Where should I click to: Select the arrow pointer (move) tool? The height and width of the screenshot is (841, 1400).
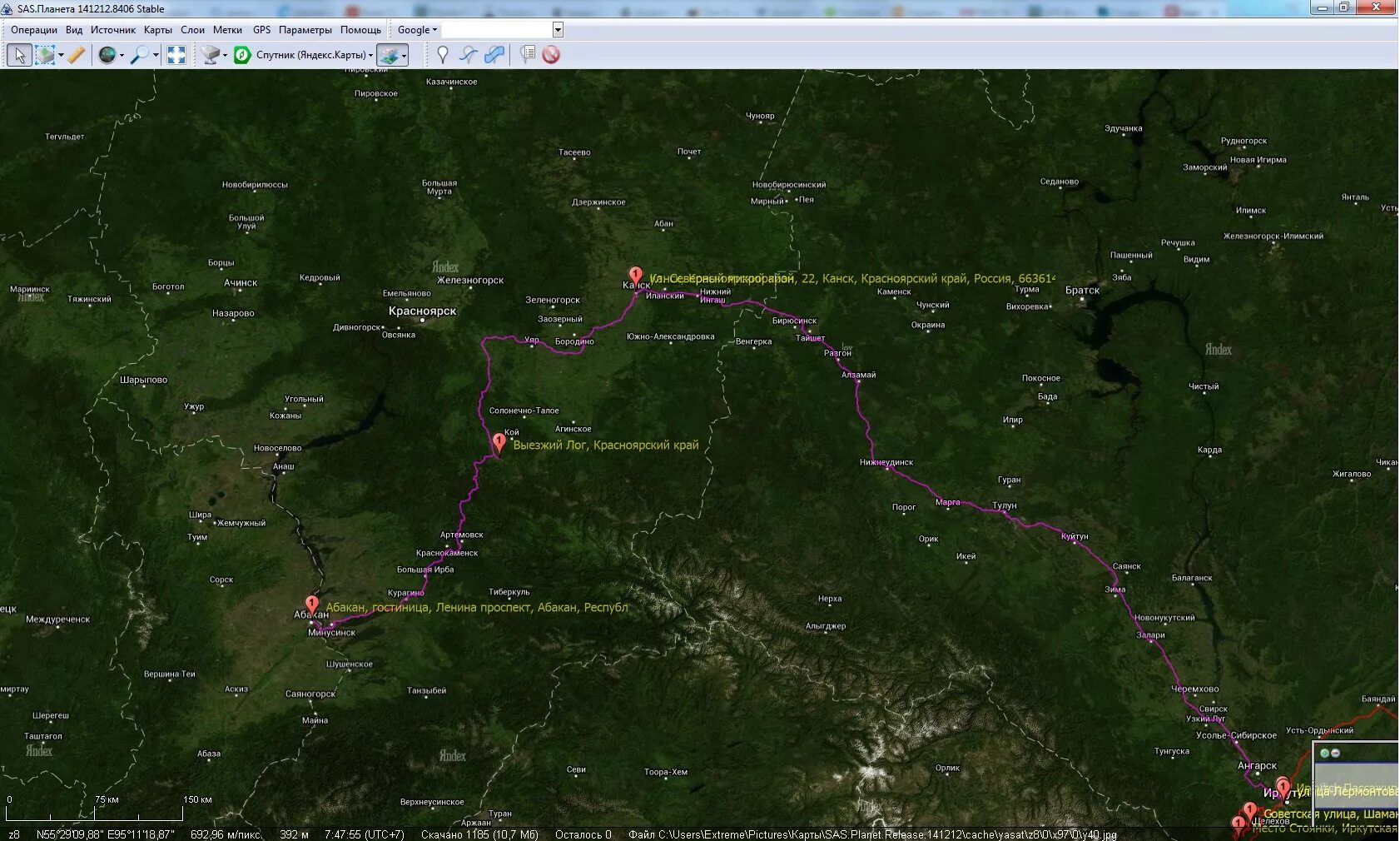pos(20,55)
